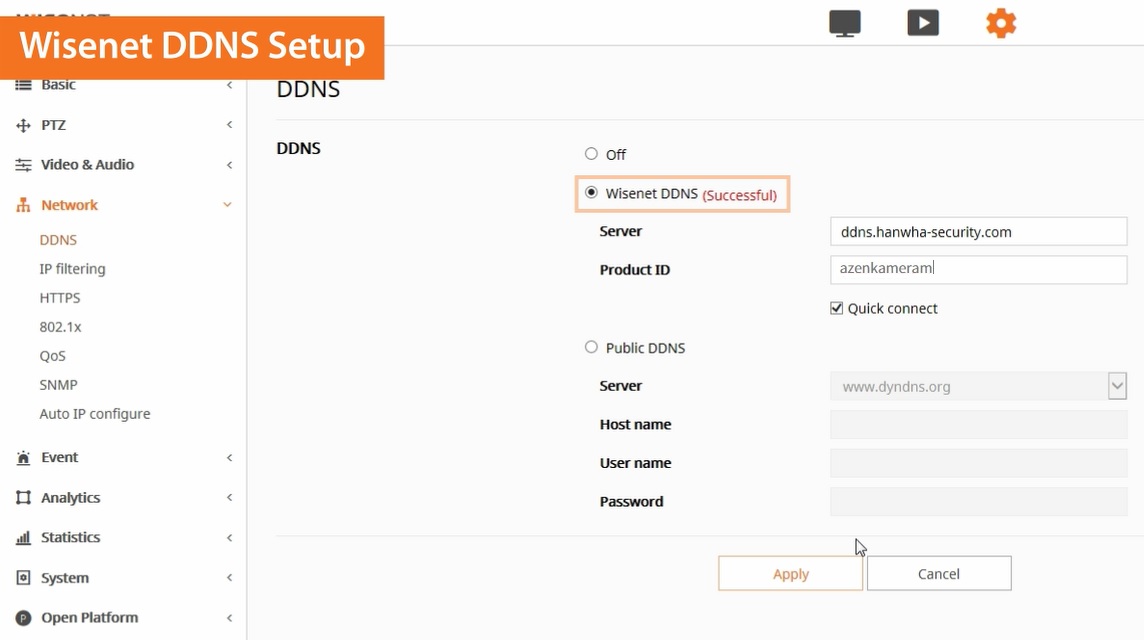Open the Analytics menu label
1144x640 pixels.
point(71,498)
